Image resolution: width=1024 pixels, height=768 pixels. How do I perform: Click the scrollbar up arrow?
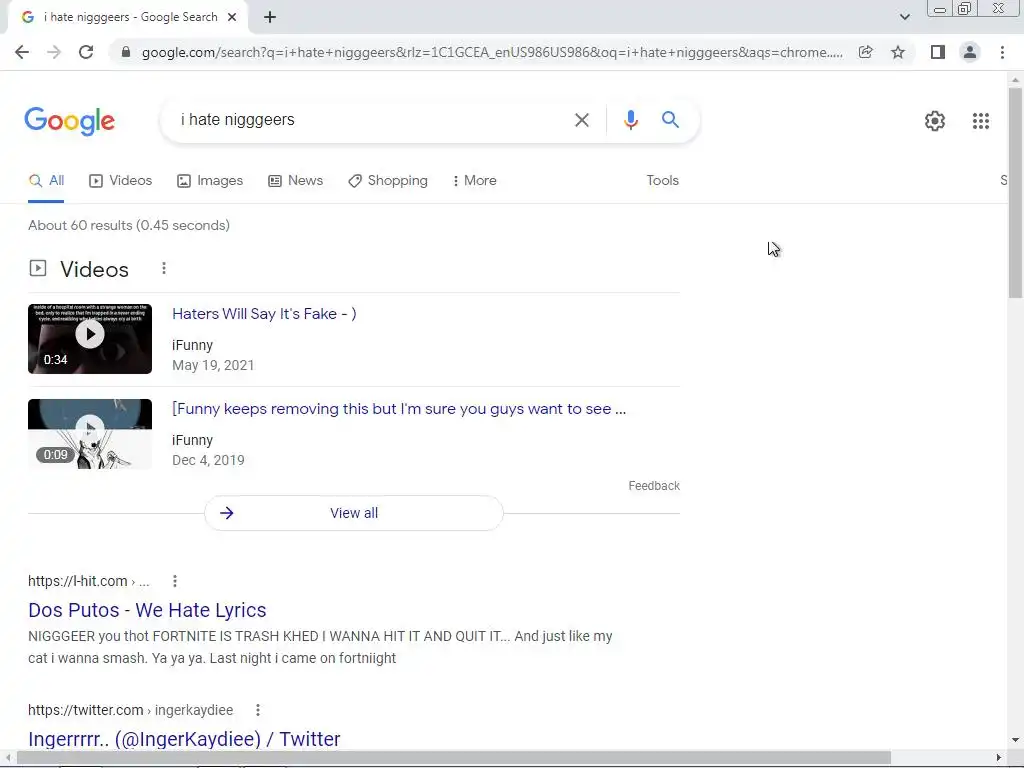1016,80
